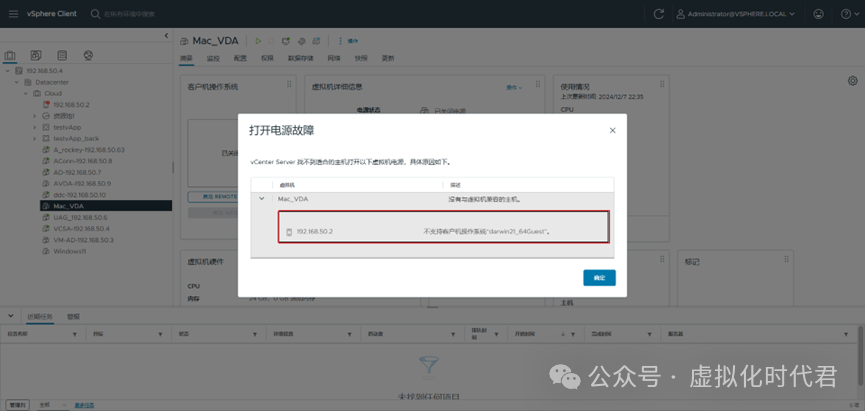Switch to Hosts and Clusters inventory view
This screenshot has width=865, height=411.
pos(10,56)
